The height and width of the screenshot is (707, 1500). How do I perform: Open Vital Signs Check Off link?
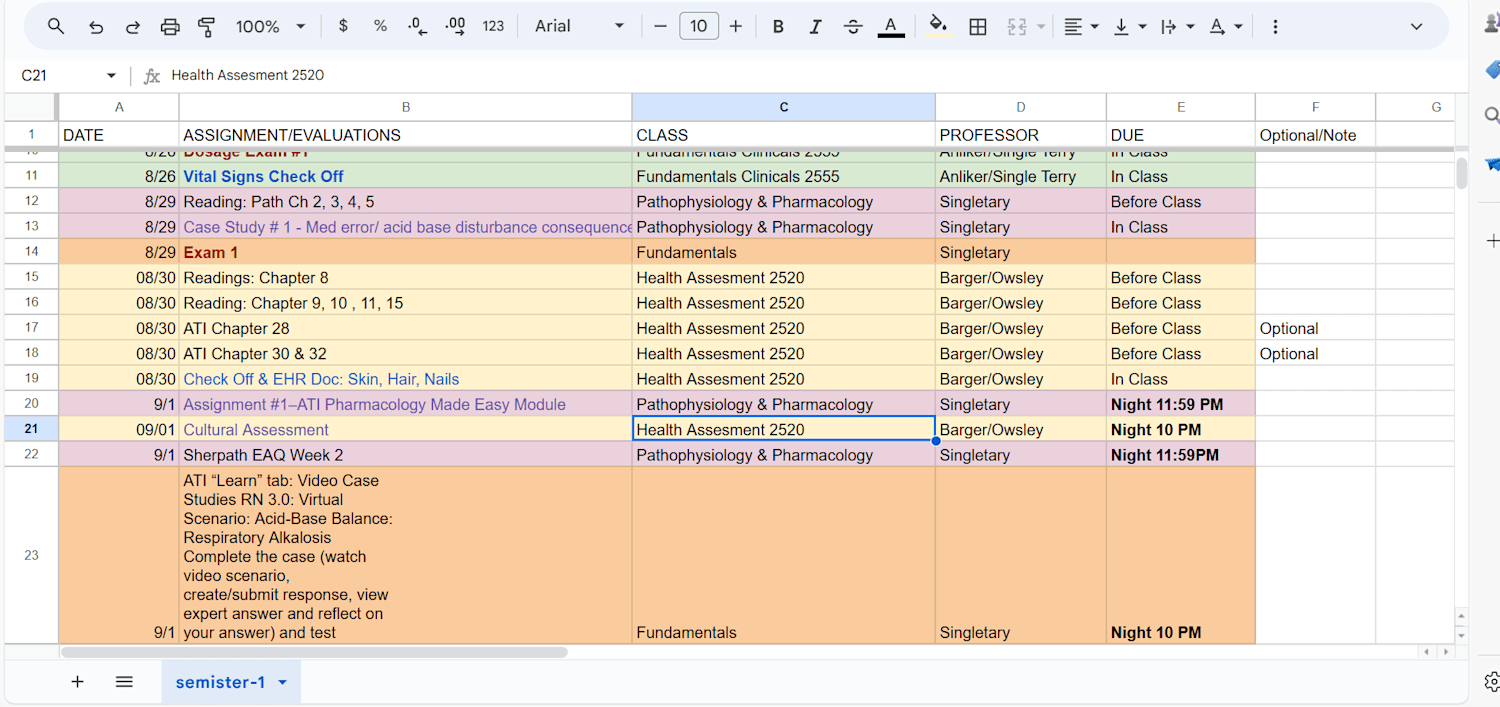(x=263, y=176)
